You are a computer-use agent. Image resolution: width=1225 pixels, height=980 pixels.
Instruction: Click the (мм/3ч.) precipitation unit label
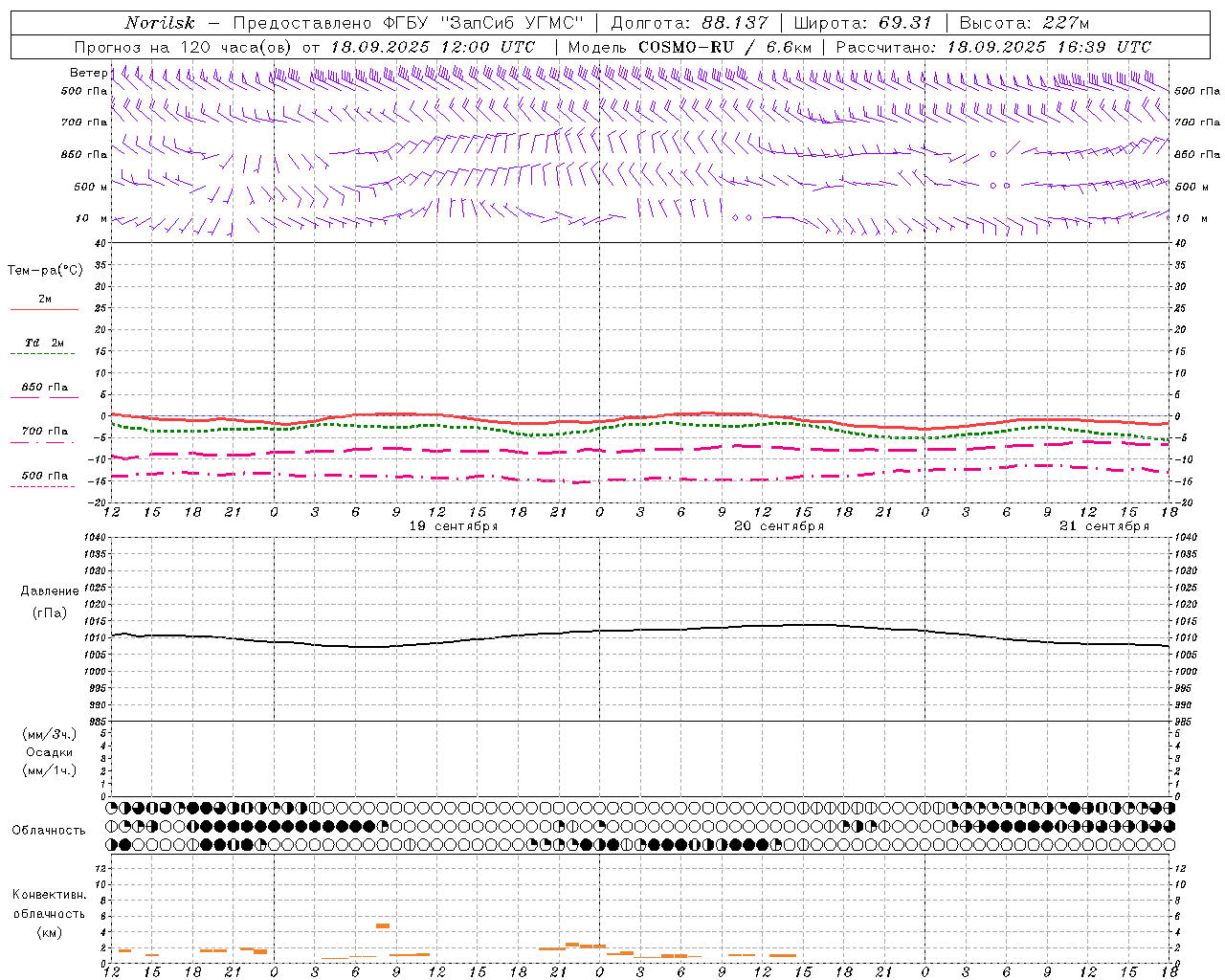(x=50, y=734)
